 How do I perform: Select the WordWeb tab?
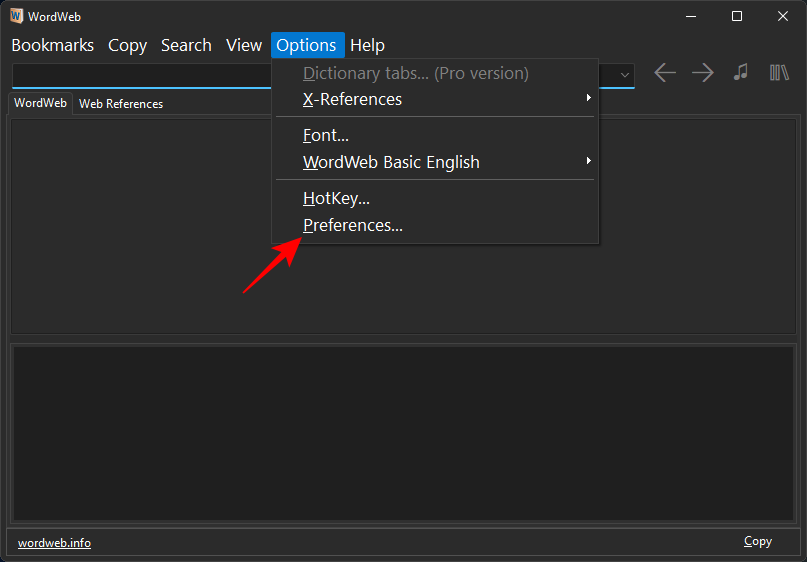click(x=41, y=103)
